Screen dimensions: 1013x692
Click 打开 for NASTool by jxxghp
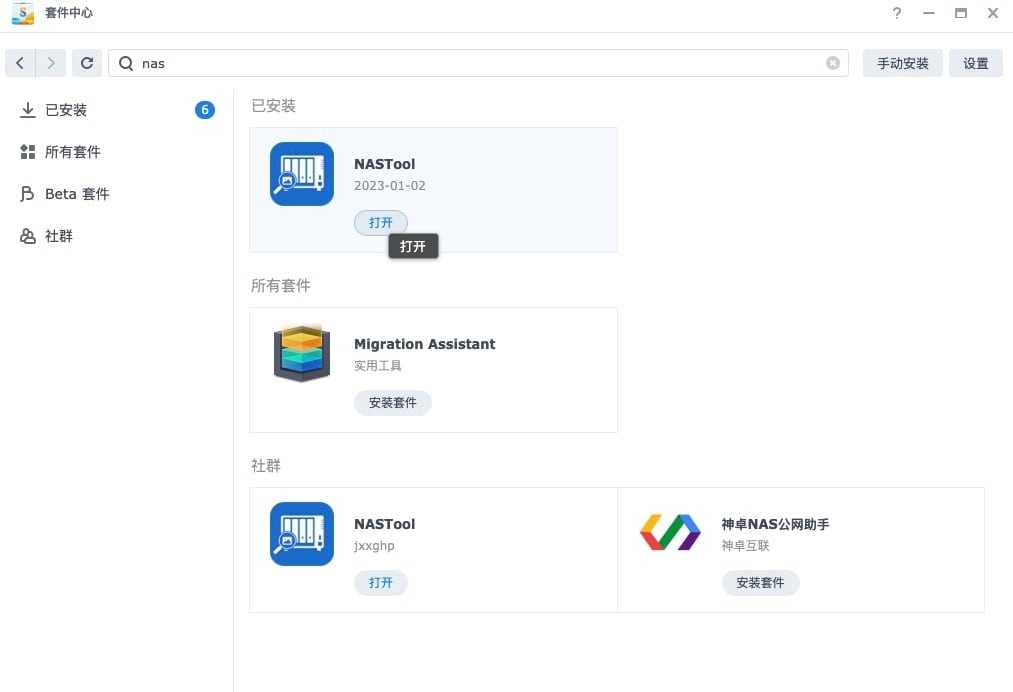tap(381, 583)
